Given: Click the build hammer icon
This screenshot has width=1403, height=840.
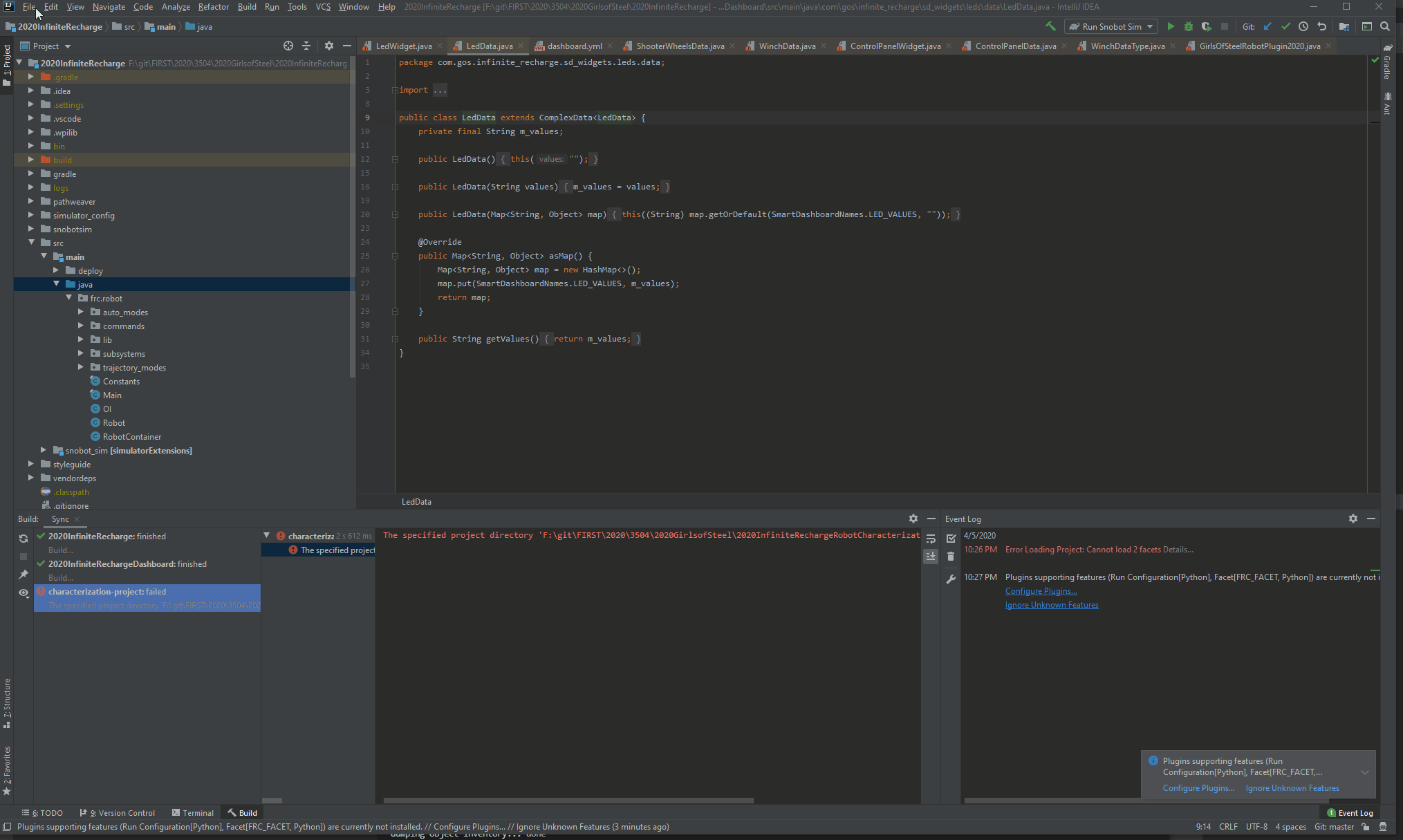Looking at the screenshot, I should click(1050, 26).
